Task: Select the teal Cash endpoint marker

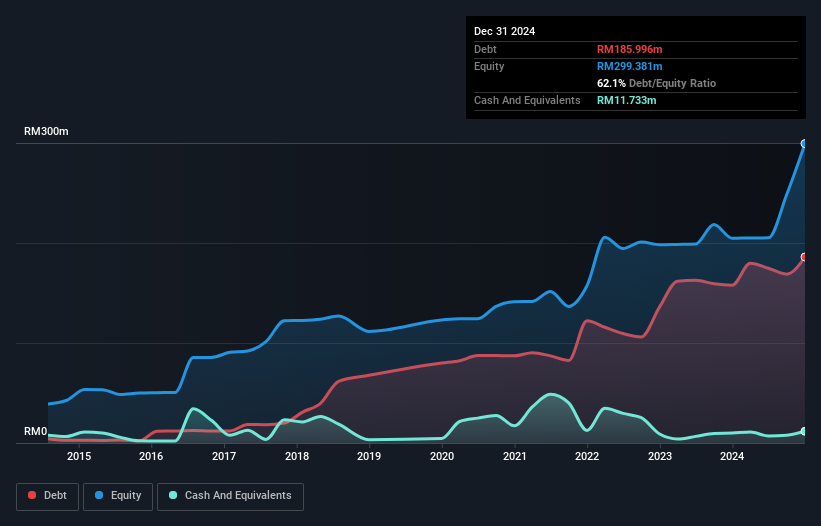Action: 804,431
